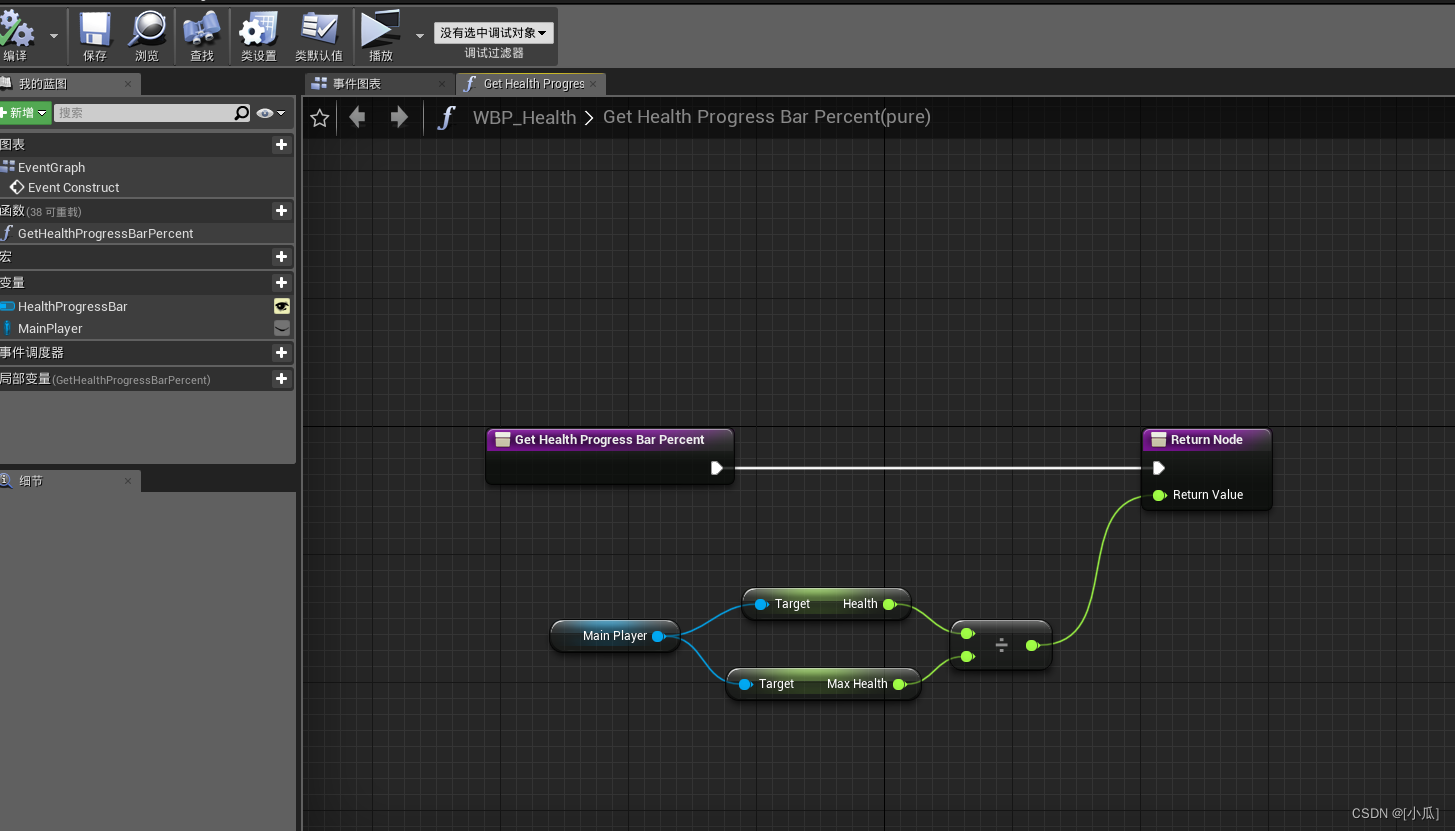
Task: Click the 变量 section header
Action: tap(147, 283)
